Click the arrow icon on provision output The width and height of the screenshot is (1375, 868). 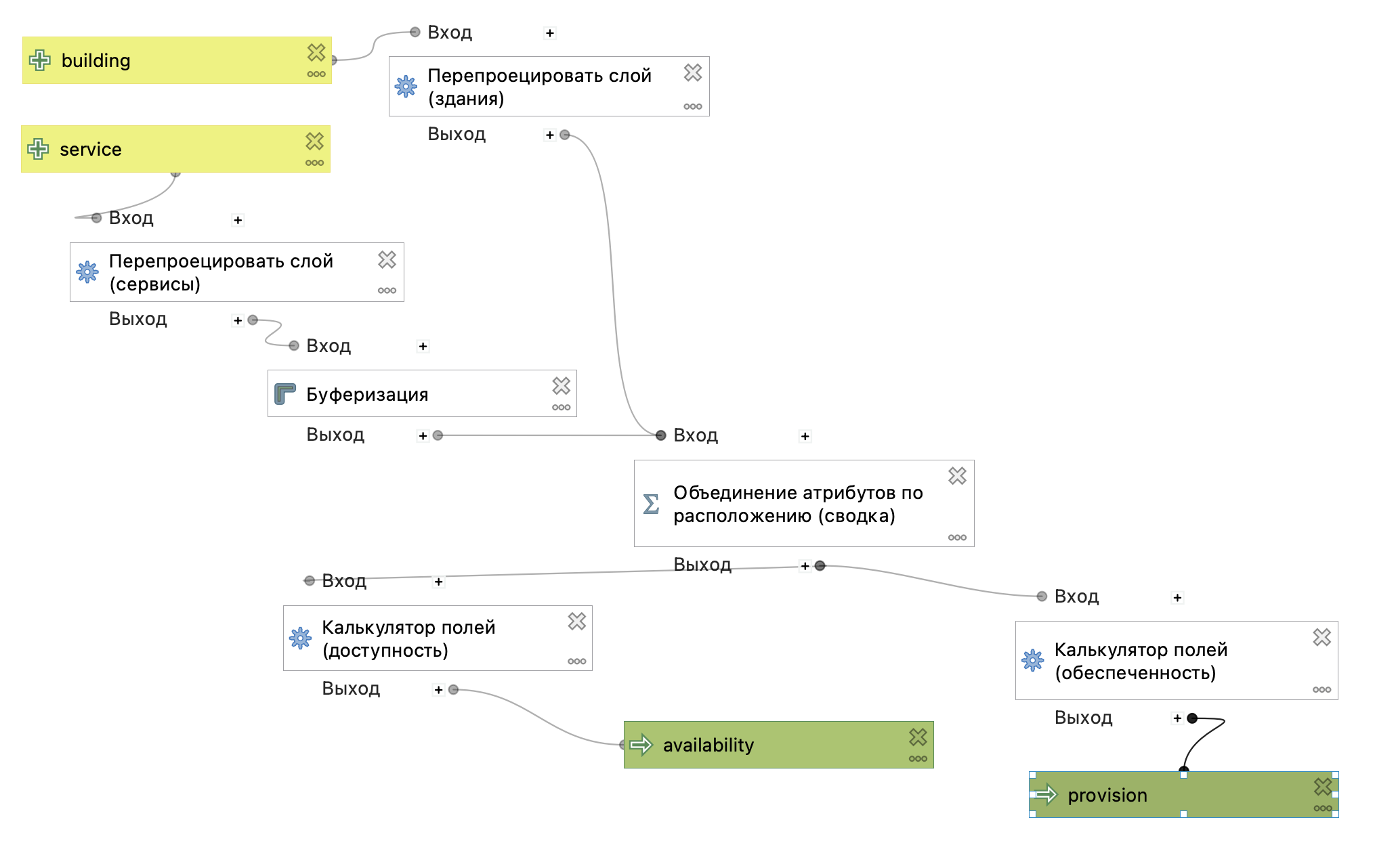point(1046,794)
